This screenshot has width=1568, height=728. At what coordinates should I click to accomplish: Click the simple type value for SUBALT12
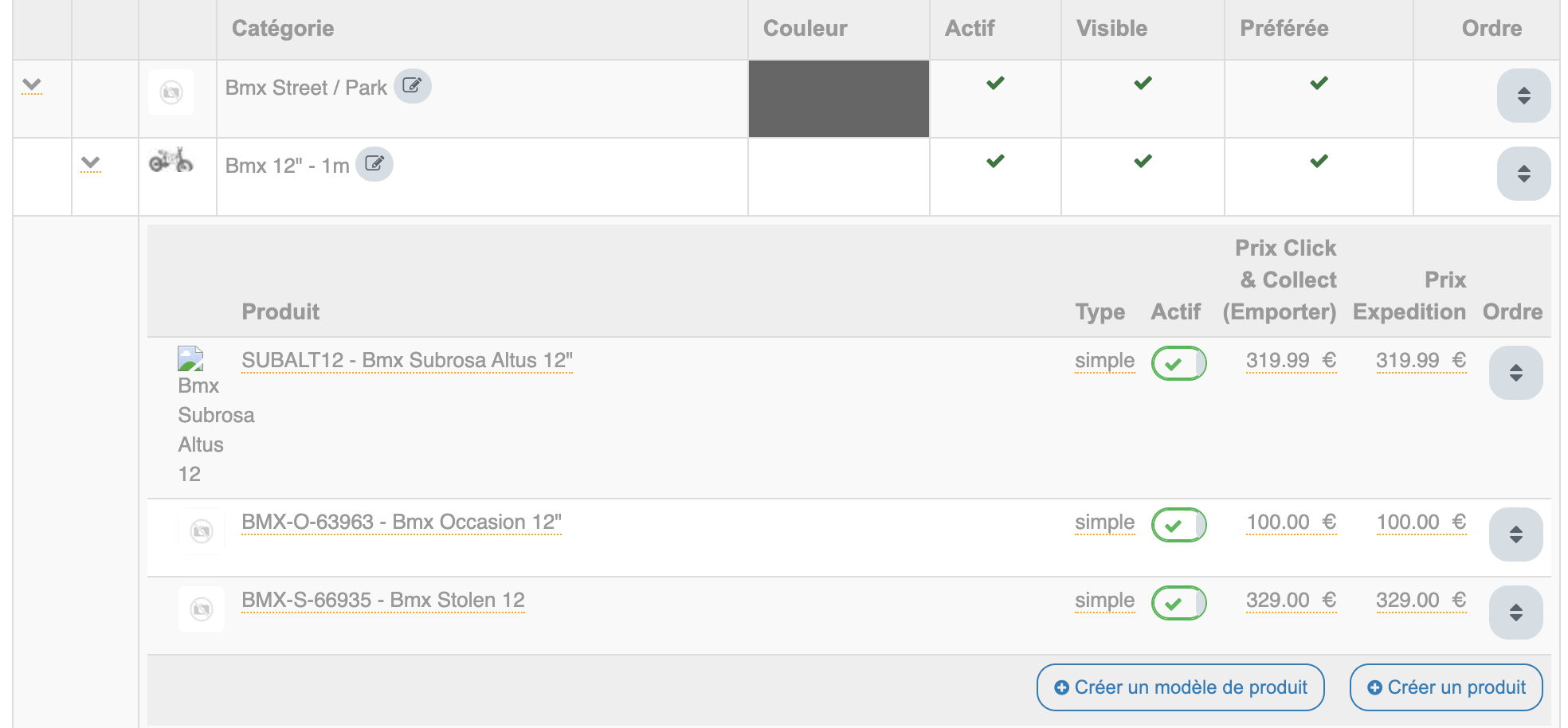[x=1104, y=361]
